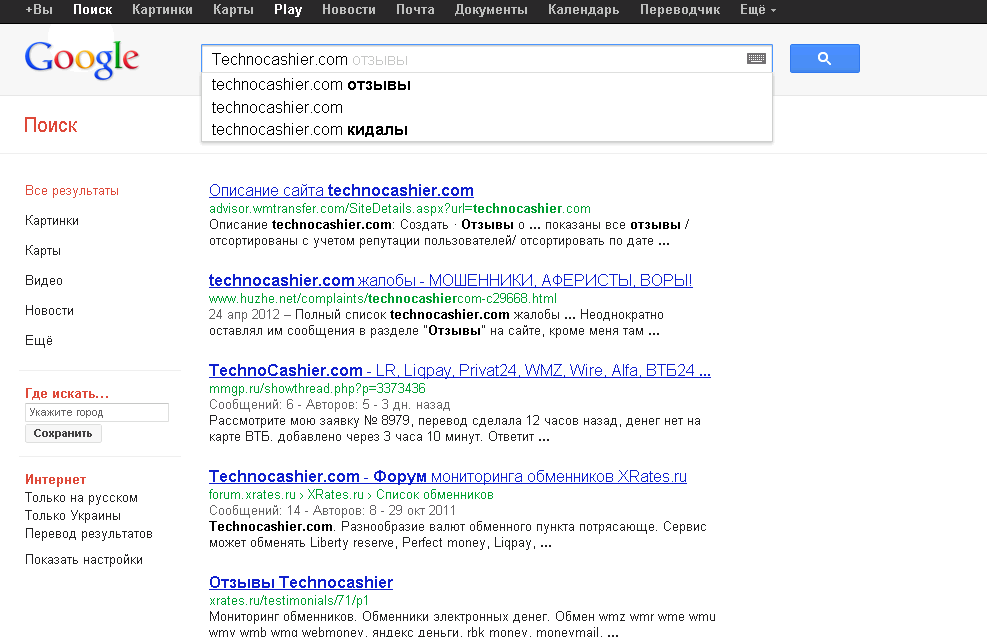Image resolution: width=987 pixels, height=637 pixels.
Task: Filter by Только на русском
Action: [x=81, y=497]
